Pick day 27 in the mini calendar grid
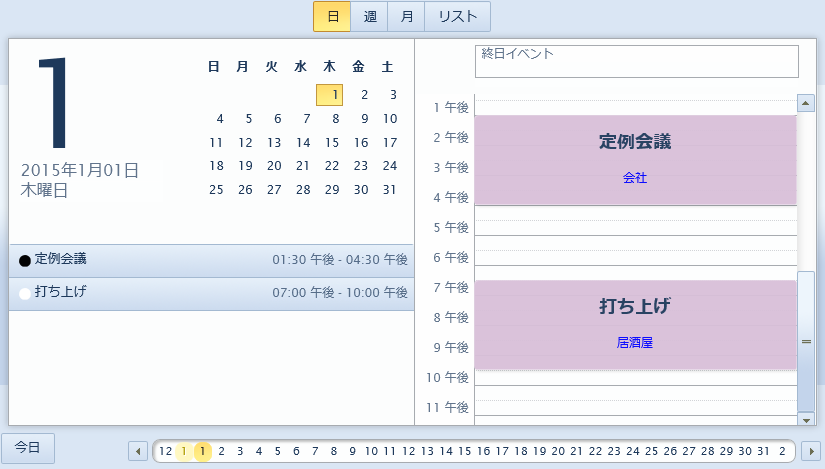The height and width of the screenshot is (469, 825). coord(274,189)
